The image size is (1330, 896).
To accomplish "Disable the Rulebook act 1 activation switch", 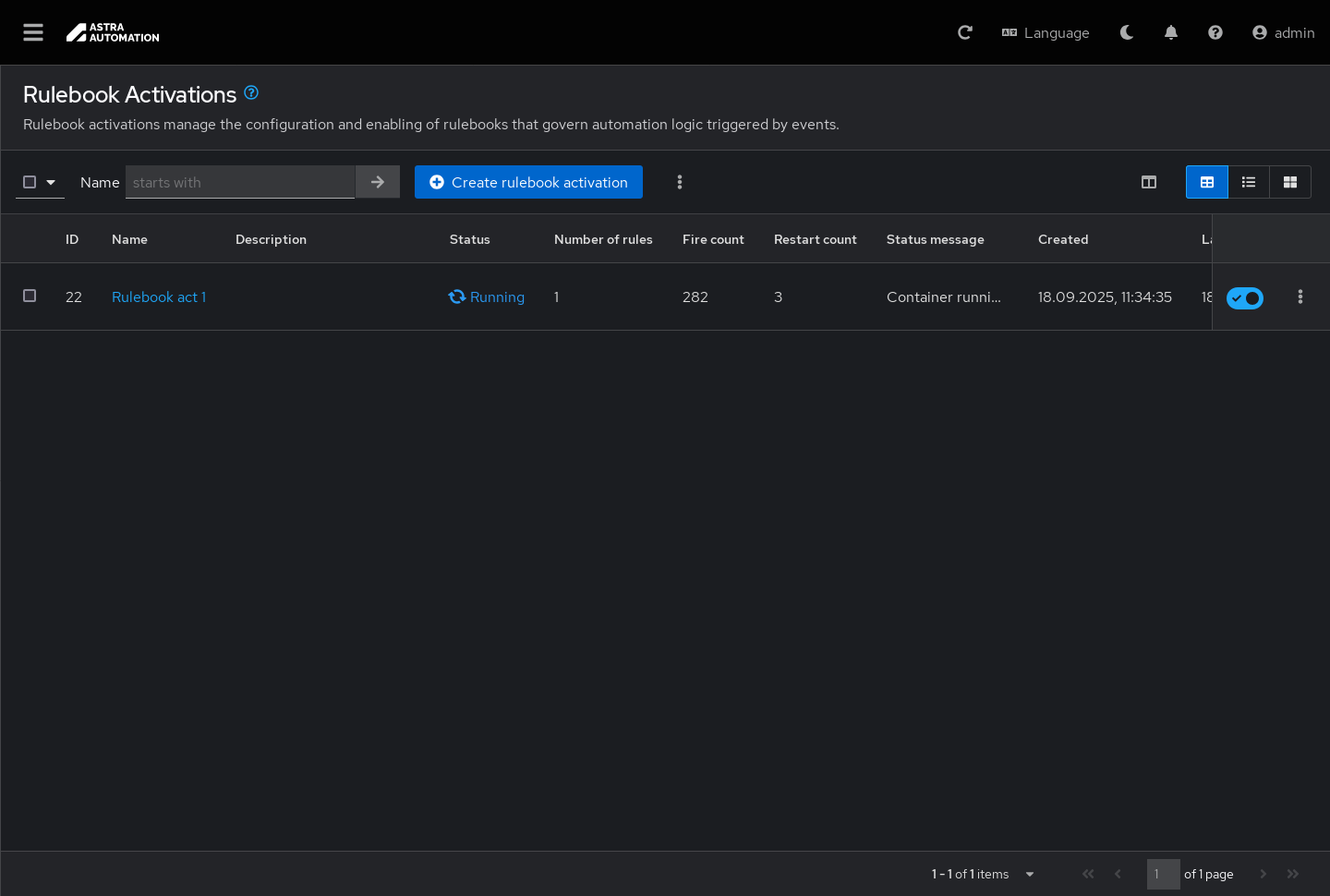I will 1244,297.
